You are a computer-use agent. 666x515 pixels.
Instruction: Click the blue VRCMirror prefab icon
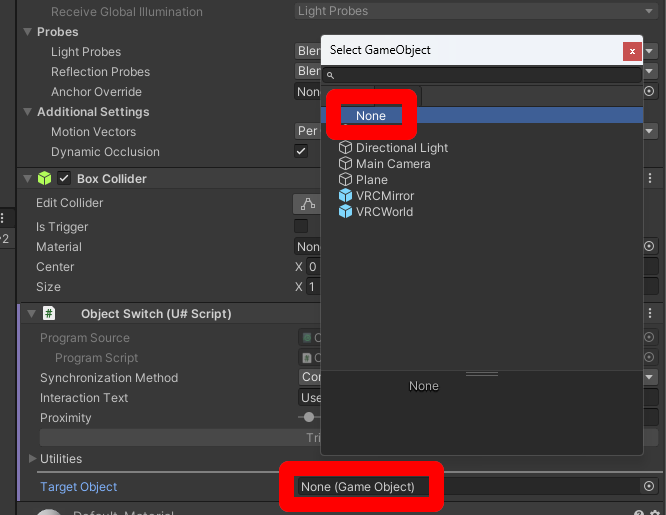coord(345,195)
